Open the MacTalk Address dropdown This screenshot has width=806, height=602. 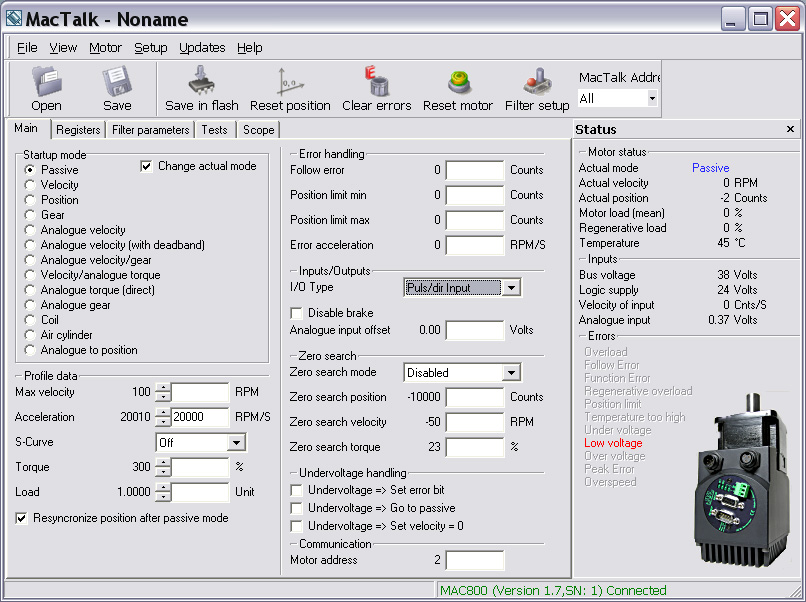click(652, 98)
